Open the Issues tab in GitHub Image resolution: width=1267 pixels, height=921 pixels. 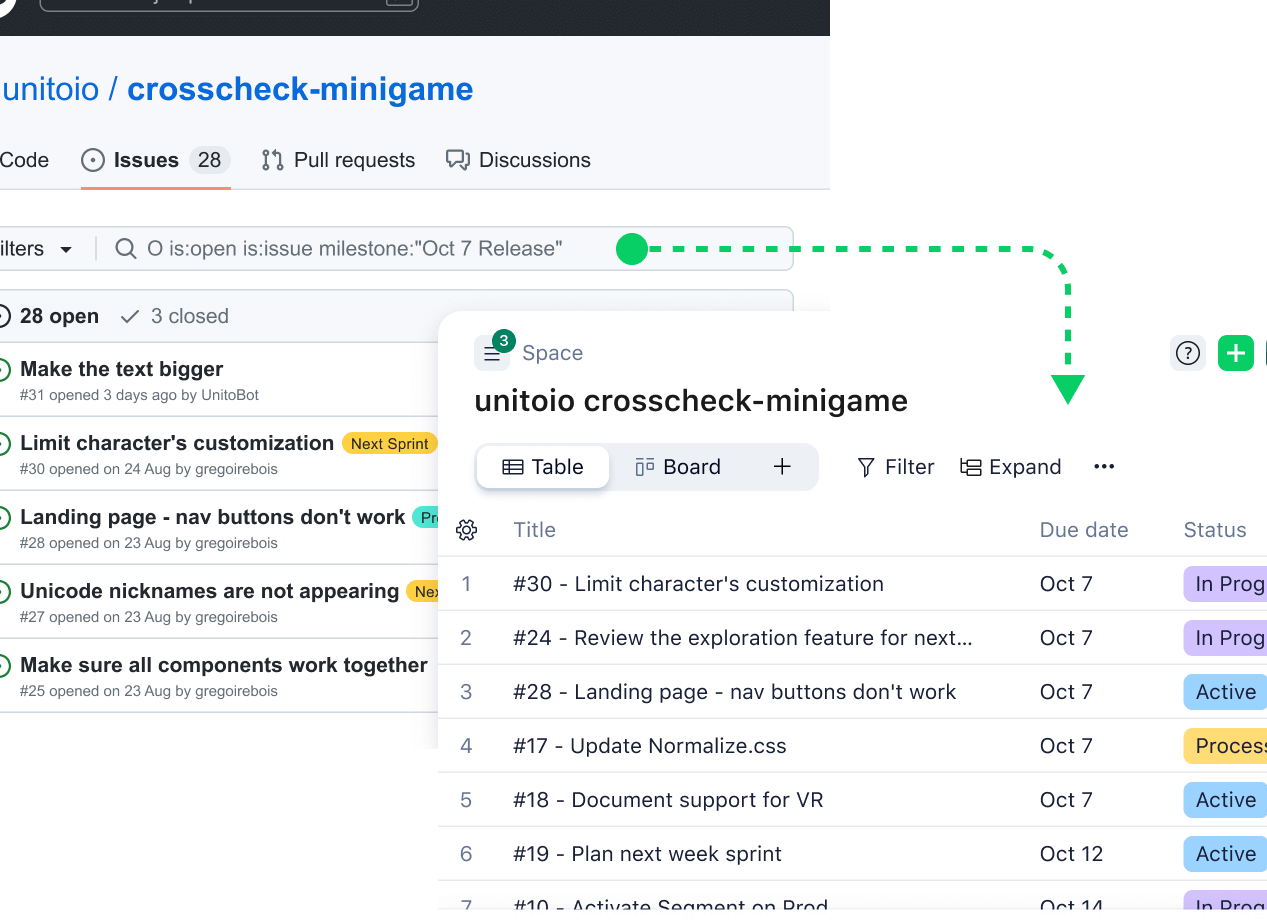155,160
